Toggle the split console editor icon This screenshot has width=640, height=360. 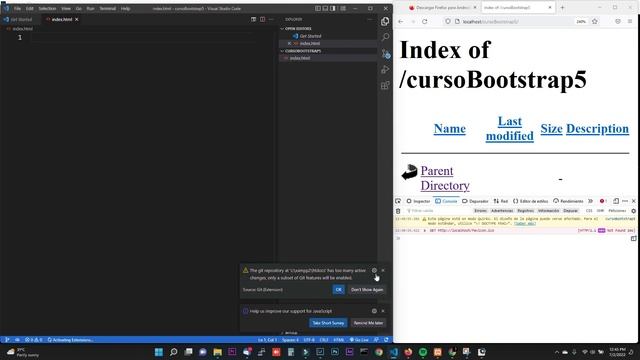tap(633, 238)
